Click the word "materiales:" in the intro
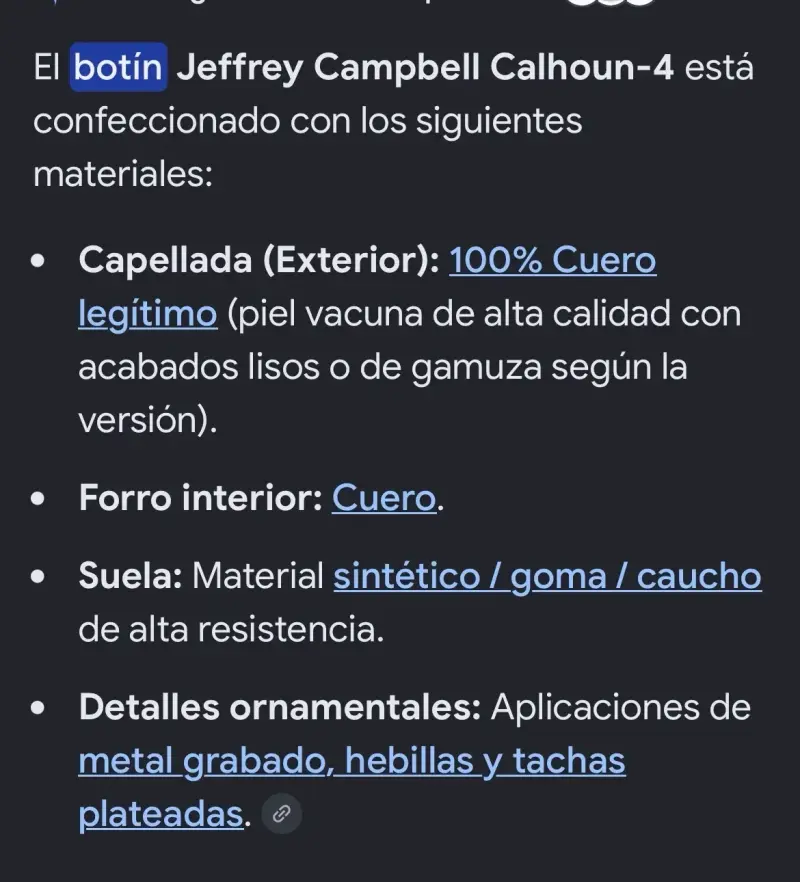 pos(123,174)
